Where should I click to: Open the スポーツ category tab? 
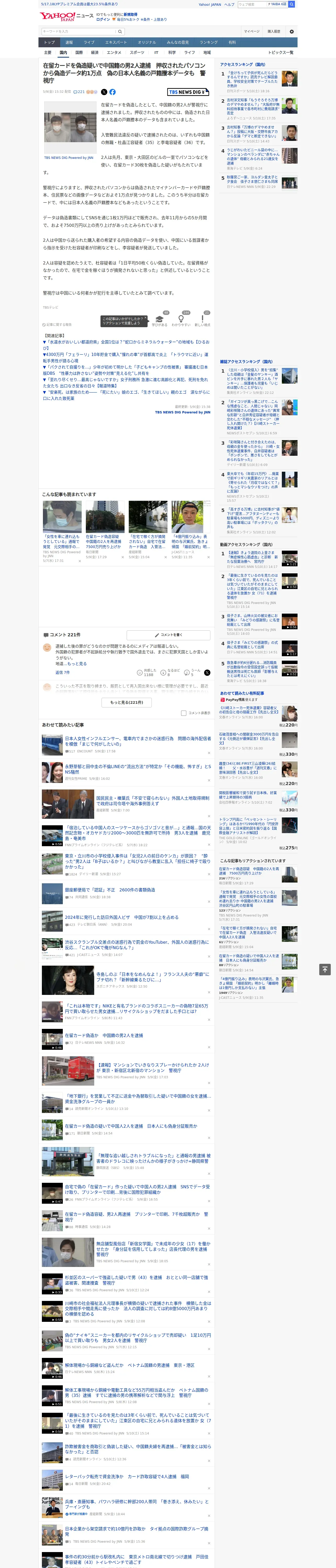(137, 52)
